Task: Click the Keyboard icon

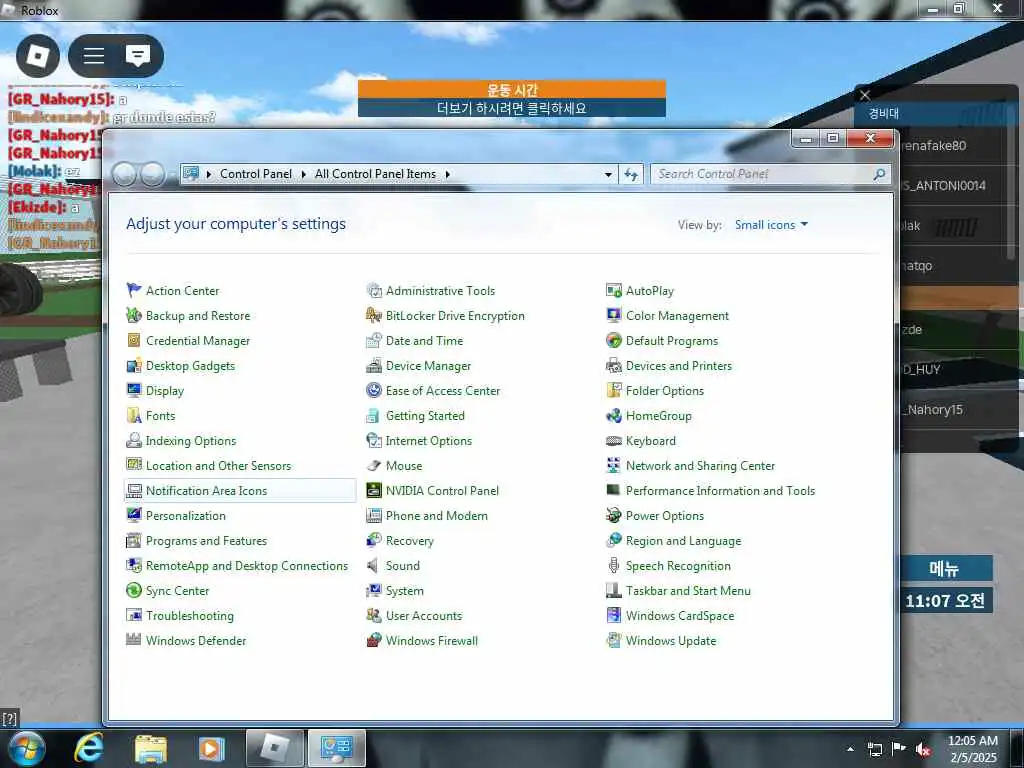Action: [614, 441]
